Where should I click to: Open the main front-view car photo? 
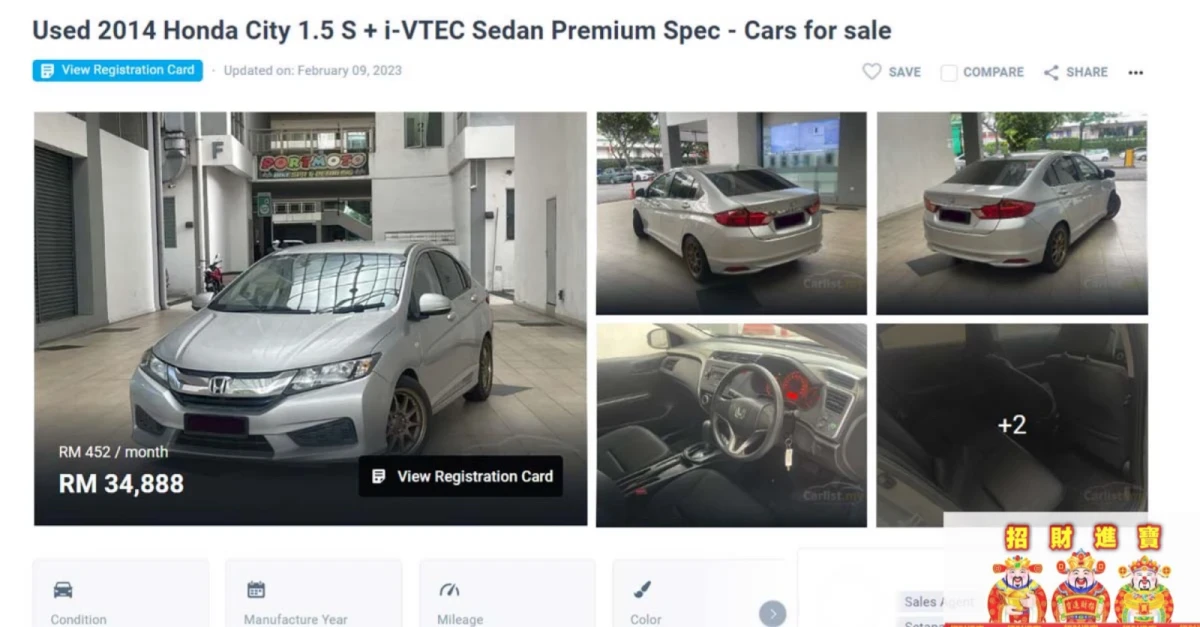[x=311, y=318]
